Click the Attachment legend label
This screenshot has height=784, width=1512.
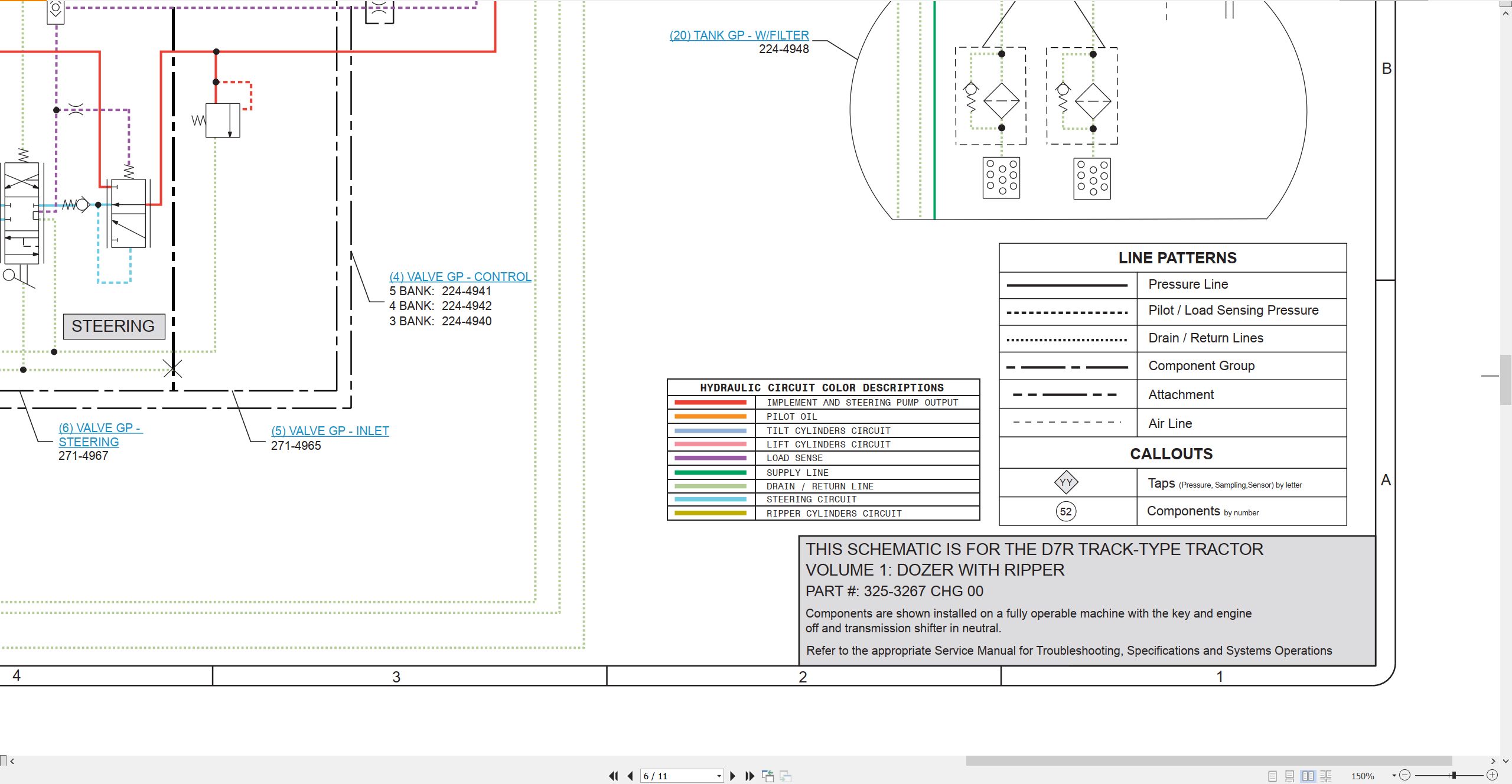(1181, 395)
